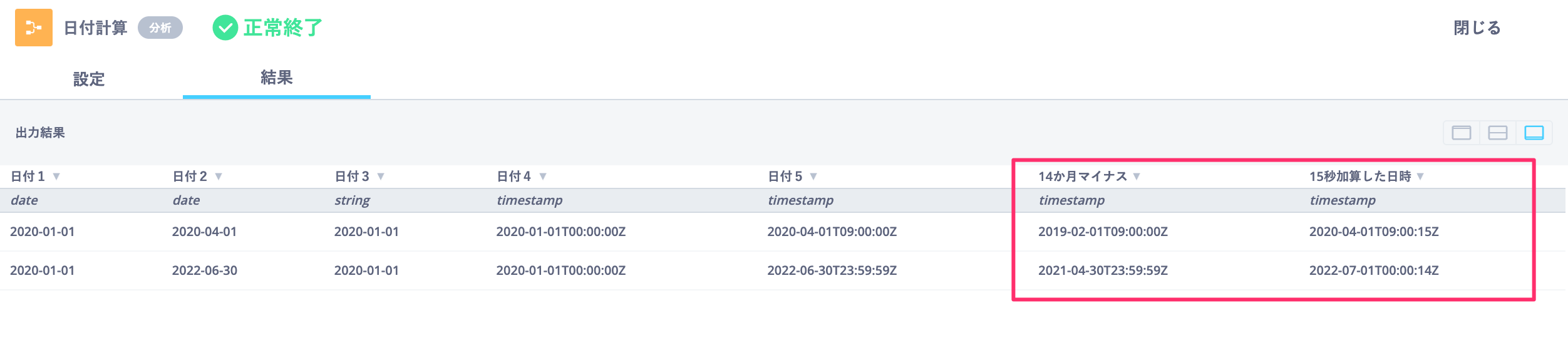The width and height of the screenshot is (1568, 355).
Task: Click the 分析 badge label
Action: click(x=160, y=28)
